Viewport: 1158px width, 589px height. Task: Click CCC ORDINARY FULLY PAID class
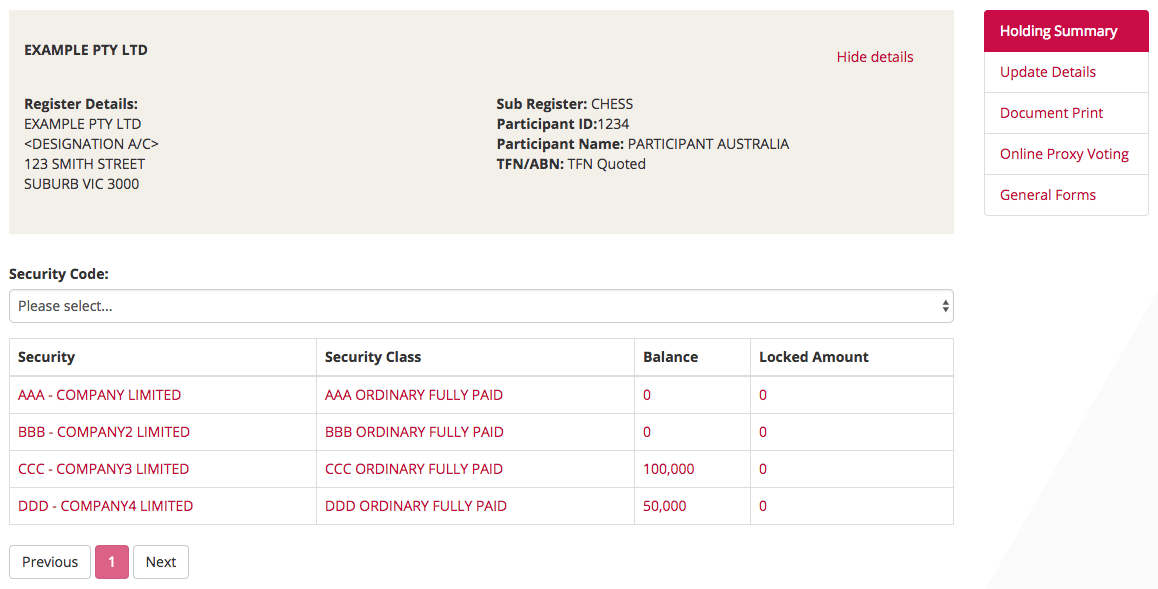414,469
